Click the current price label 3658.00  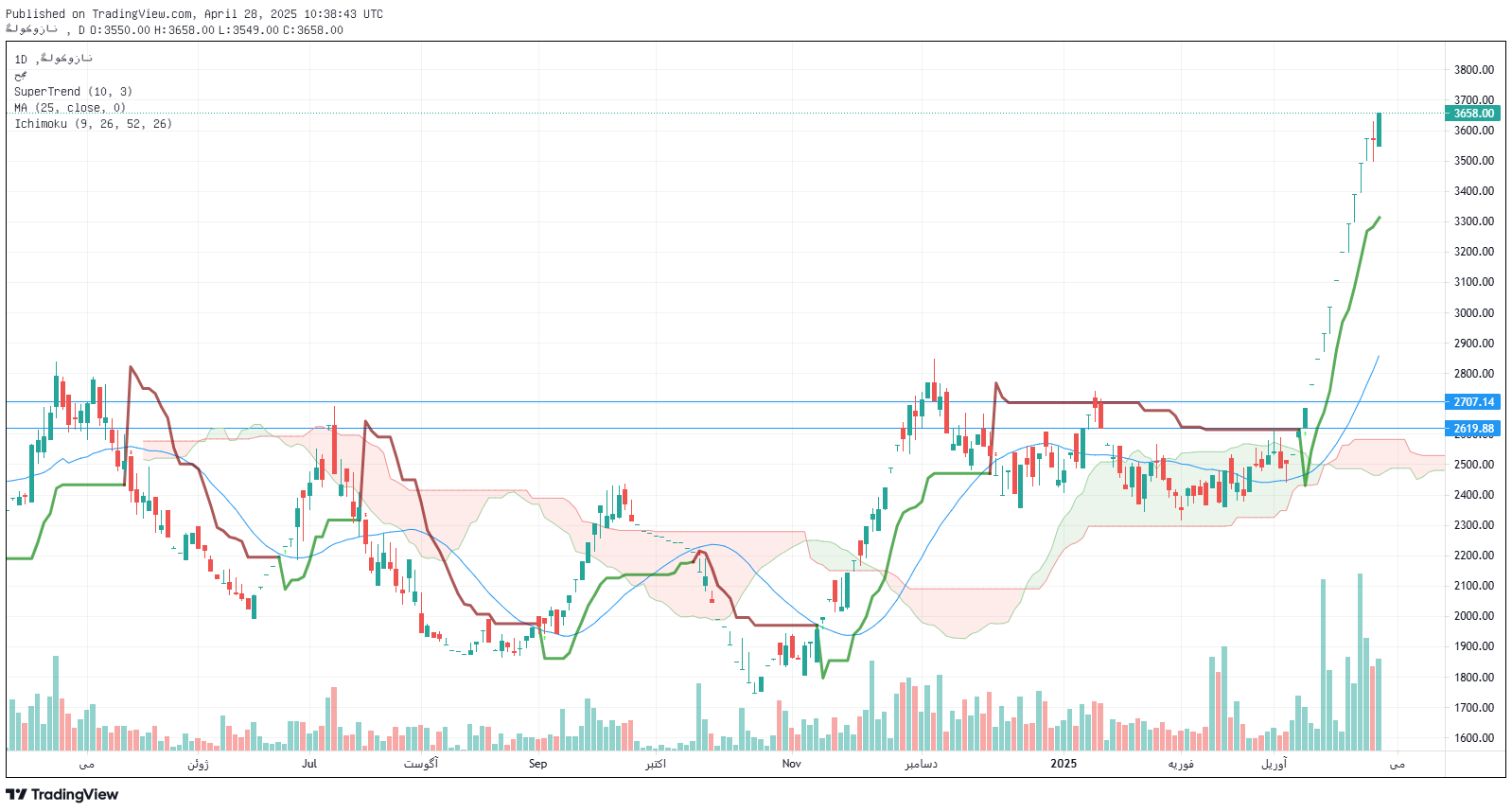tap(1473, 114)
